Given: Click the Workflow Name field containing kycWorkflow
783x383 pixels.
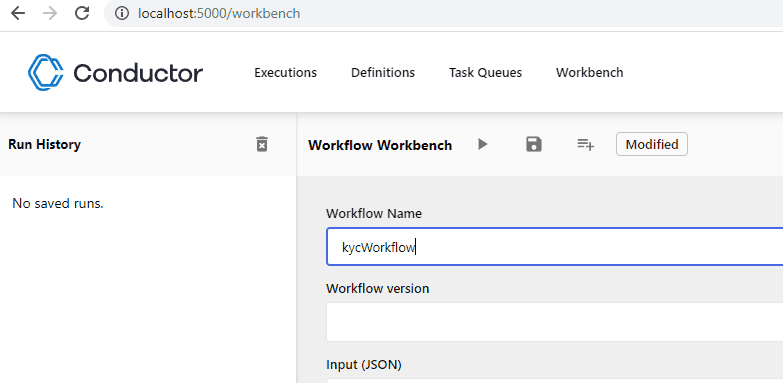Looking at the screenshot, I should (x=554, y=247).
